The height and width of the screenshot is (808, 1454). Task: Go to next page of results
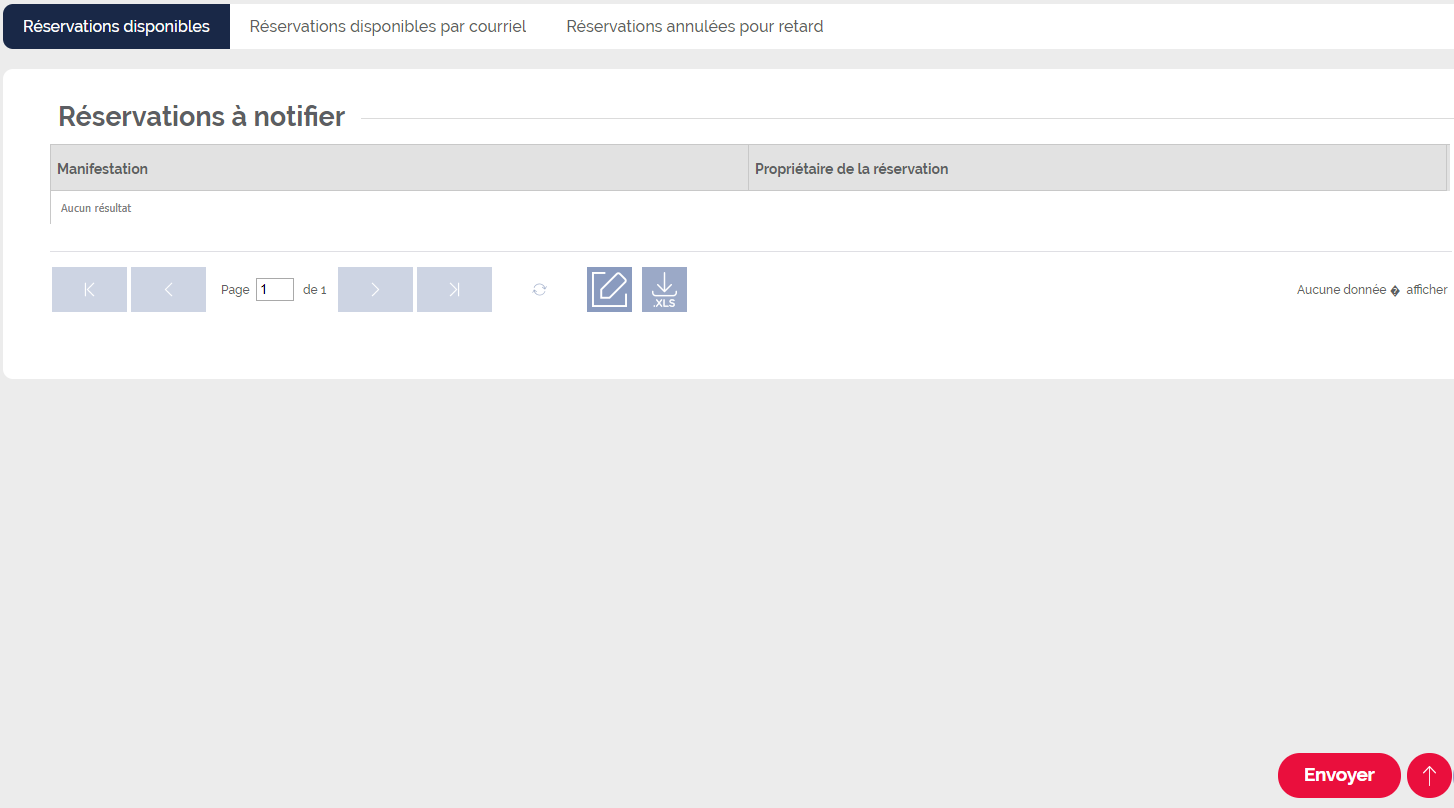click(x=375, y=289)
